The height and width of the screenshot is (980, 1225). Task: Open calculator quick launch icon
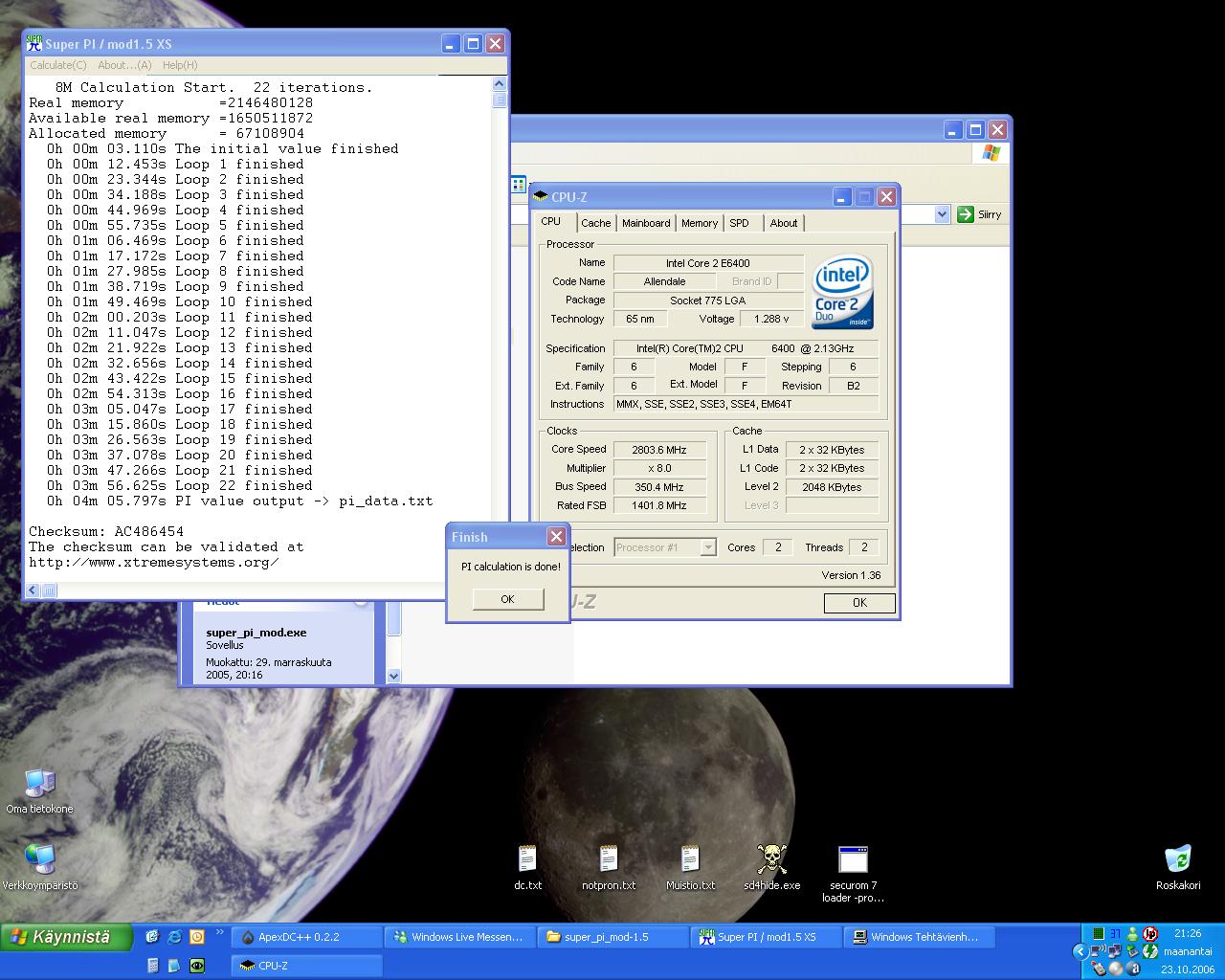coord(152,966)
